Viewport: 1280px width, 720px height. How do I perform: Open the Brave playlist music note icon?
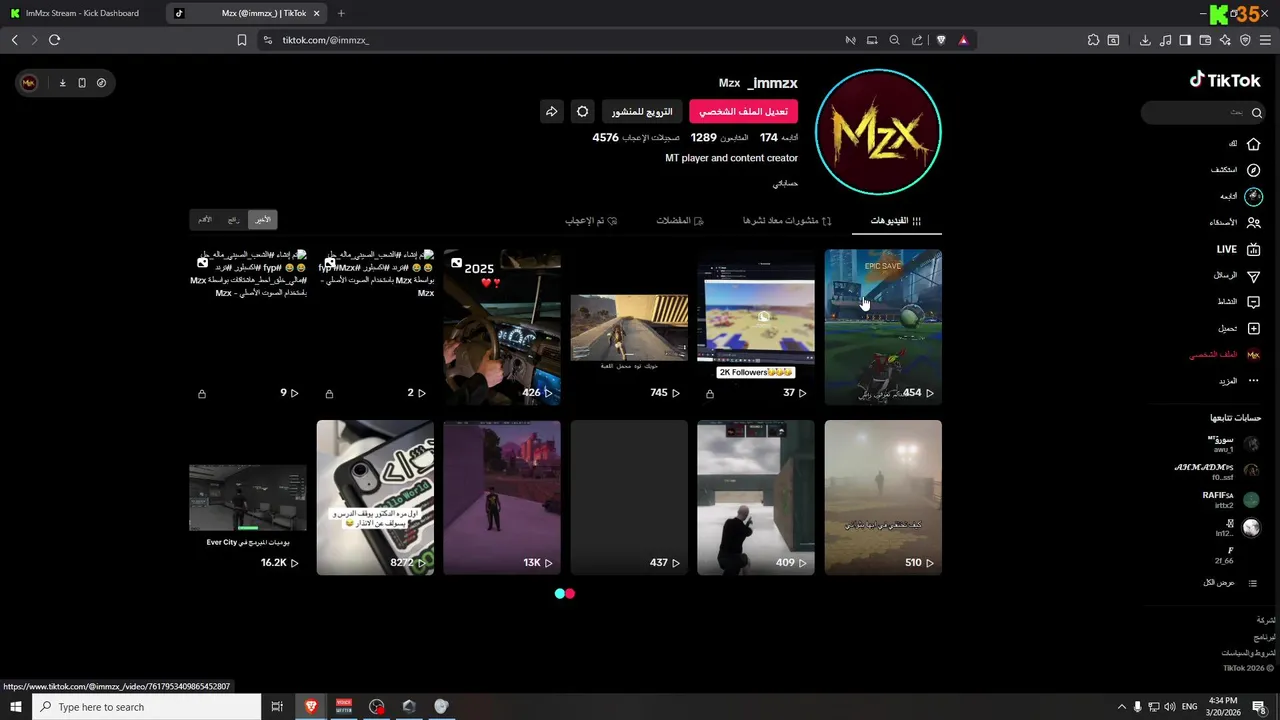[1165, 40]
